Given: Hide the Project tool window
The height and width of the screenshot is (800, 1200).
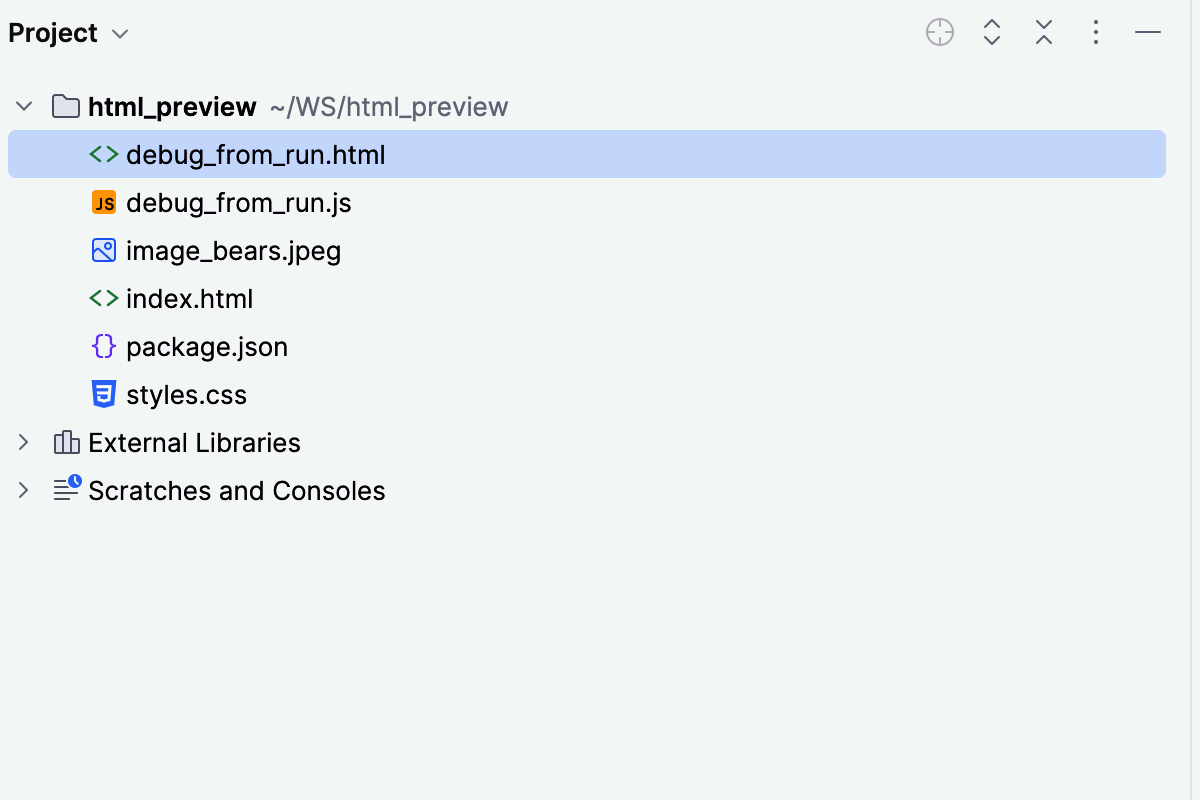Looking at the screenshot, I should pos(1148,32).
